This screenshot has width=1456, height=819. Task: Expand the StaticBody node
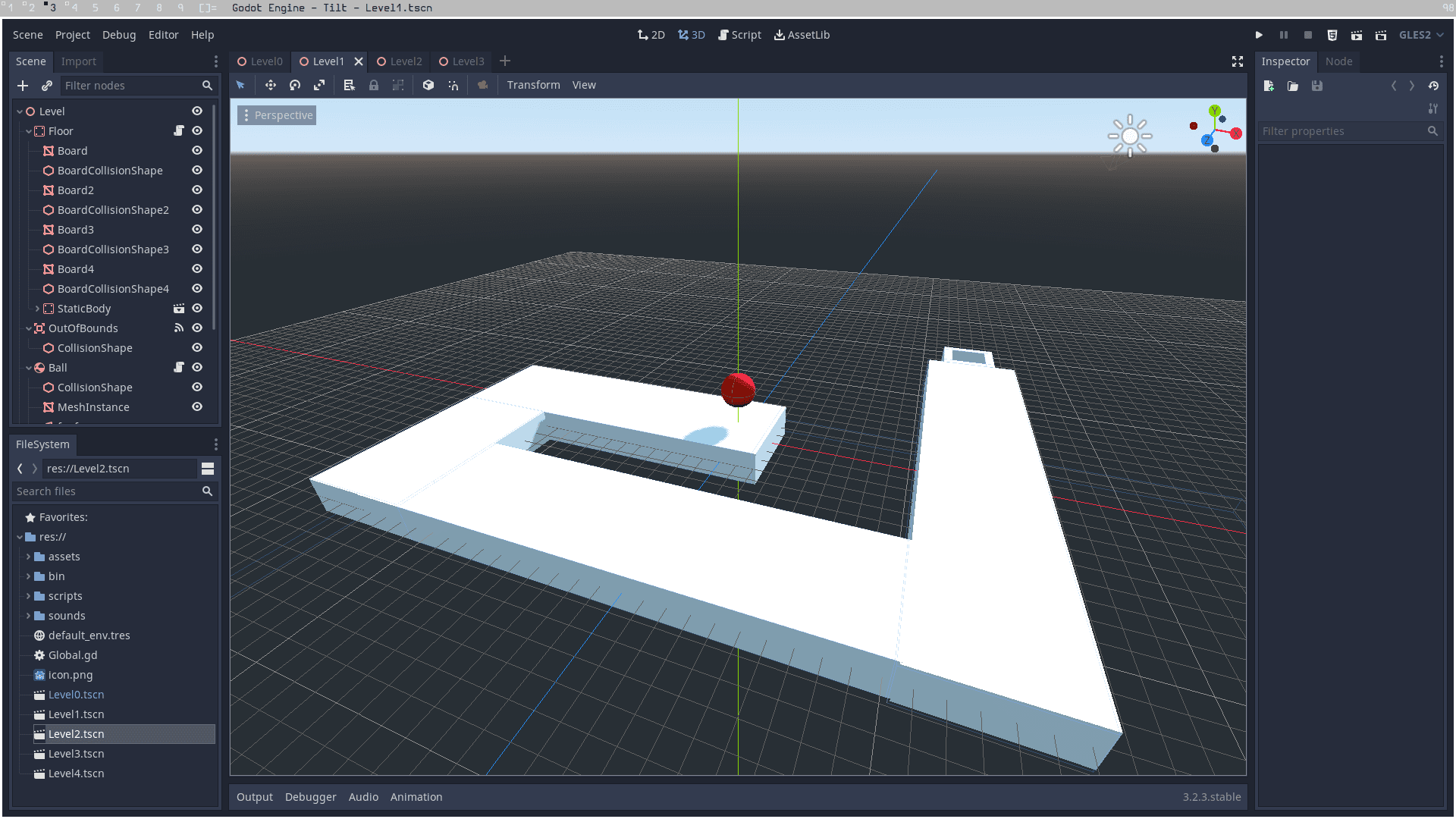click(37, 309)
